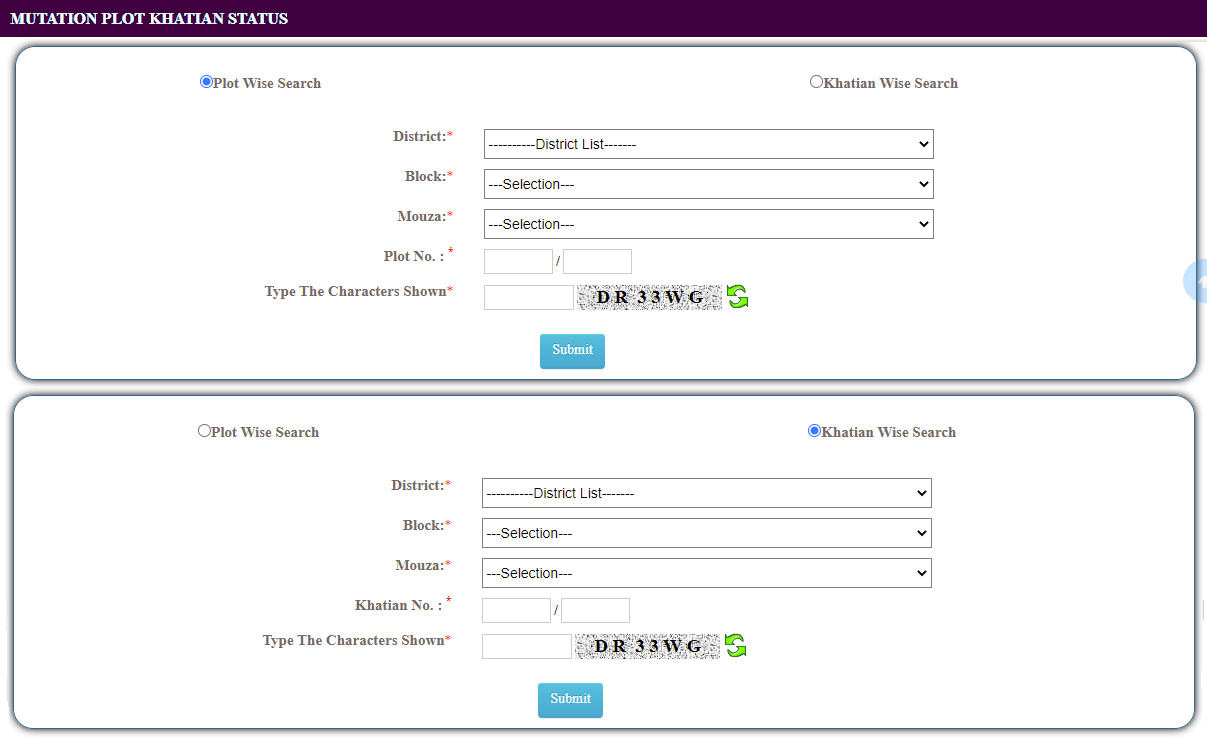The width and height of the screenshot is (1207, 738).
Task: Refresh the captcha in the Plot No. form
Action: [737, 297]
